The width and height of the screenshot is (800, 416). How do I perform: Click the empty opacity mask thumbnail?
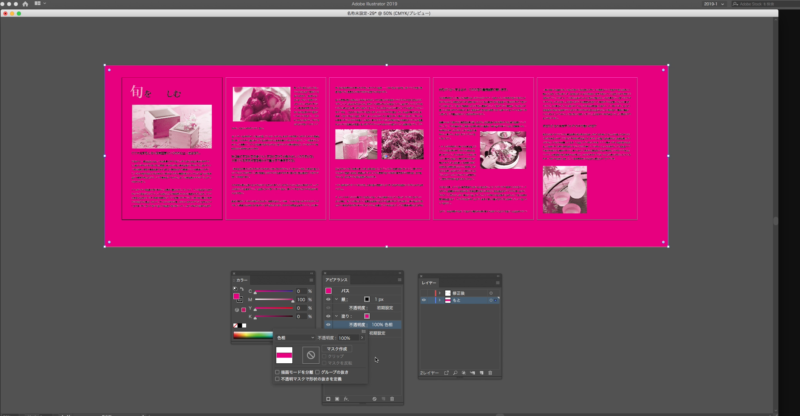(x=311, y=355)
